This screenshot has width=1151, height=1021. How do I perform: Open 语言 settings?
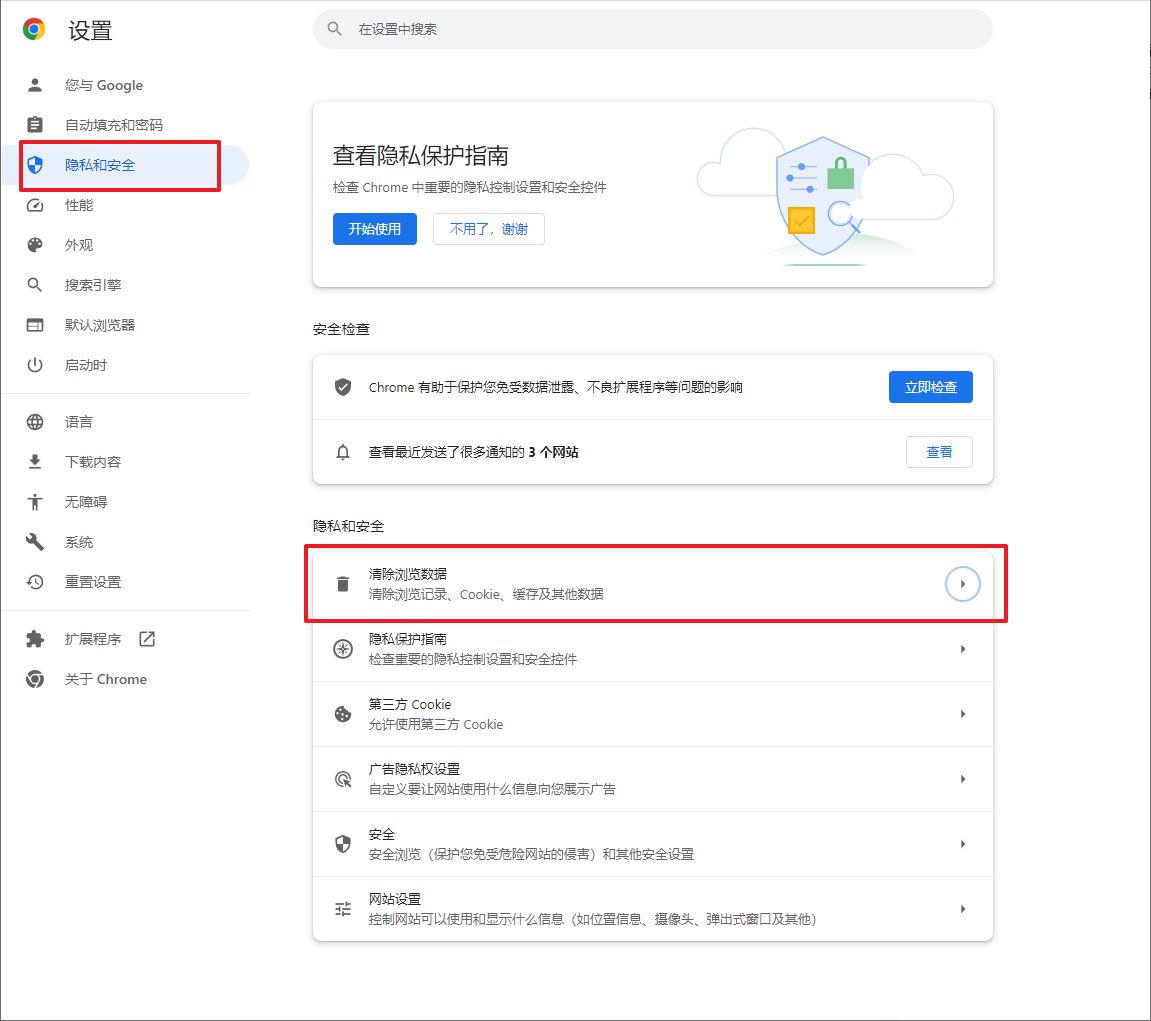pyautogui.click(x=125, y=422)
